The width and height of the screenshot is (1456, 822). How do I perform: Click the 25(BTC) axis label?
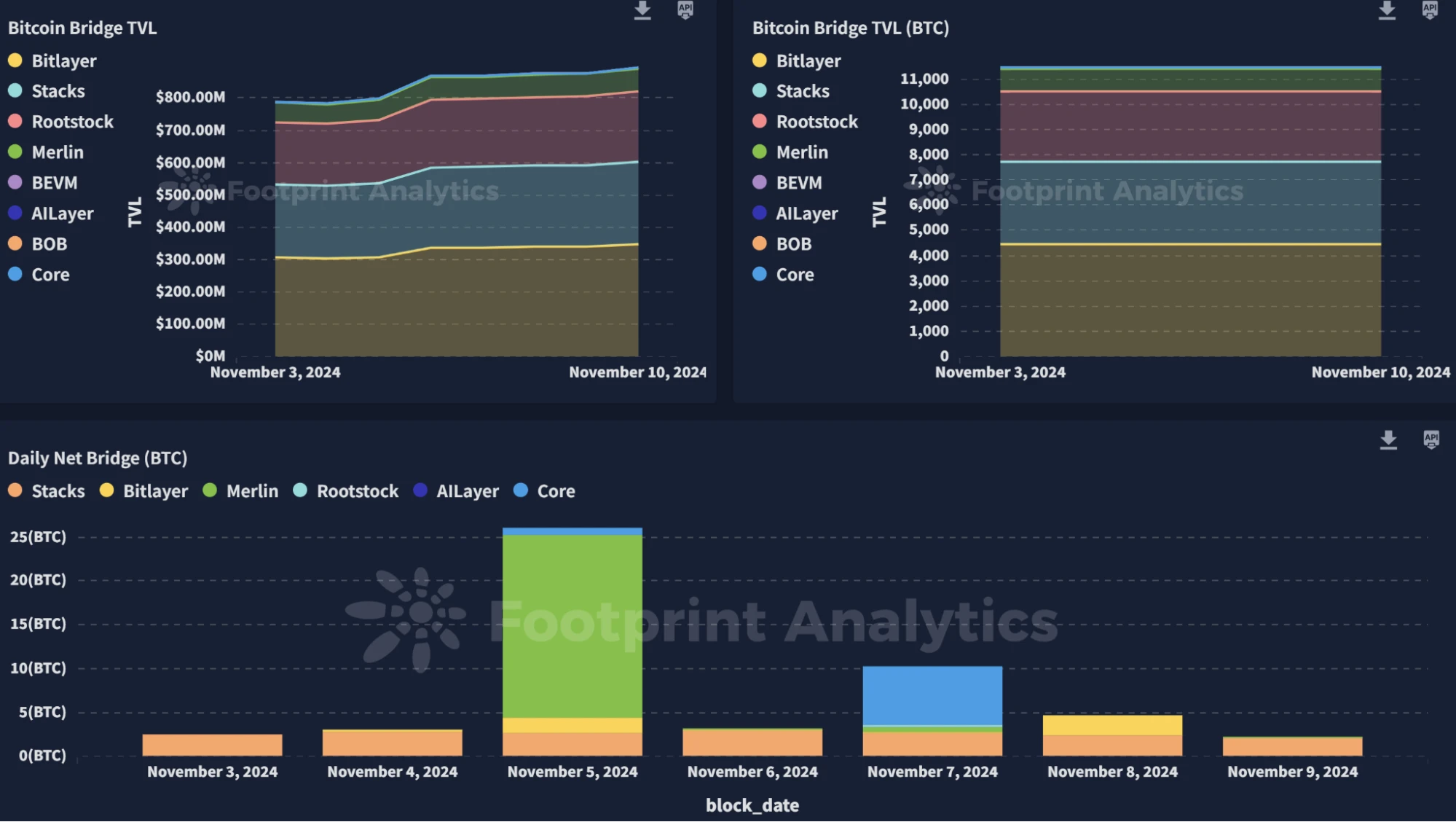38,537
